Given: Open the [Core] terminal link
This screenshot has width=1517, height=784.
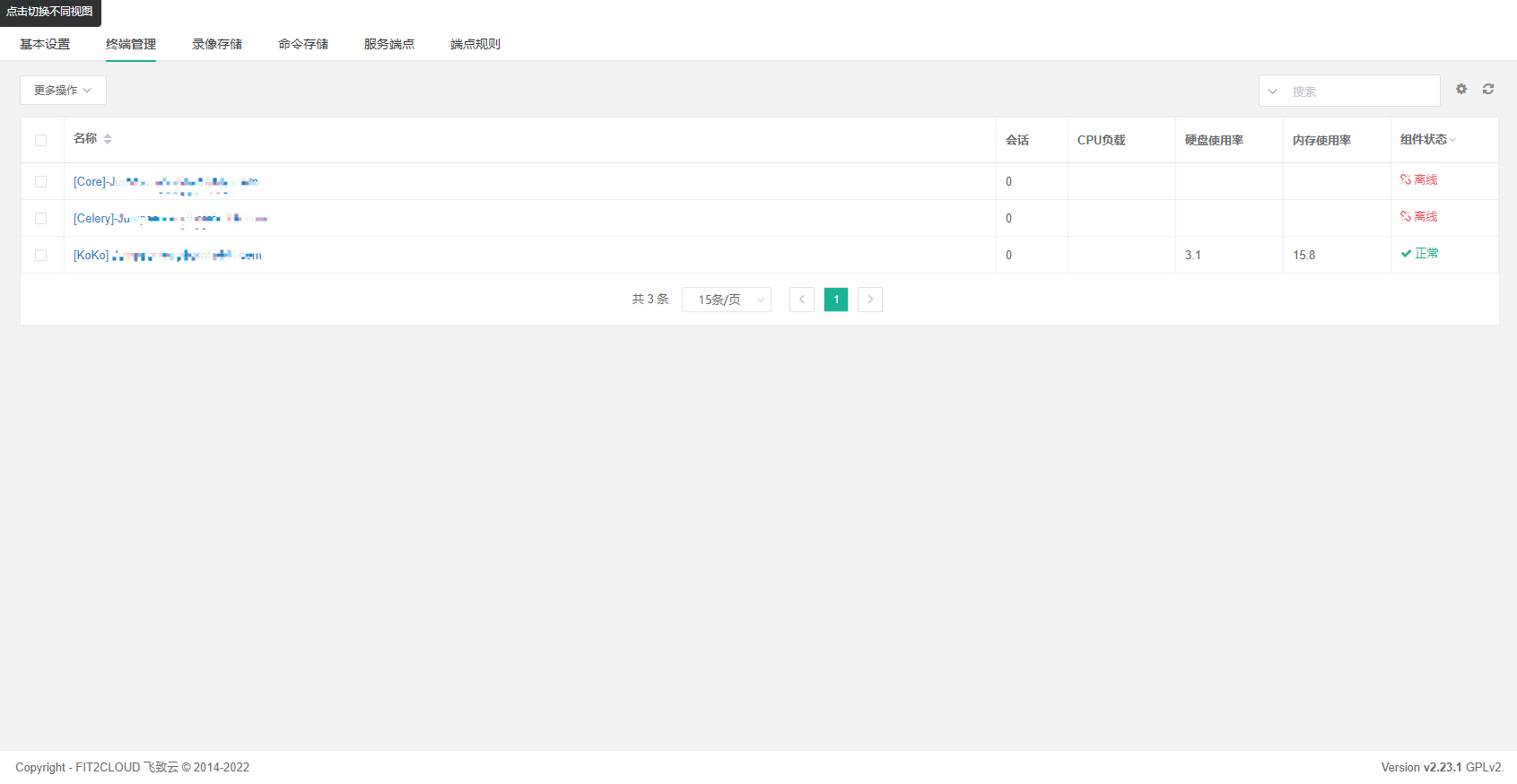Looking at the screenshot, I should 166,182.
